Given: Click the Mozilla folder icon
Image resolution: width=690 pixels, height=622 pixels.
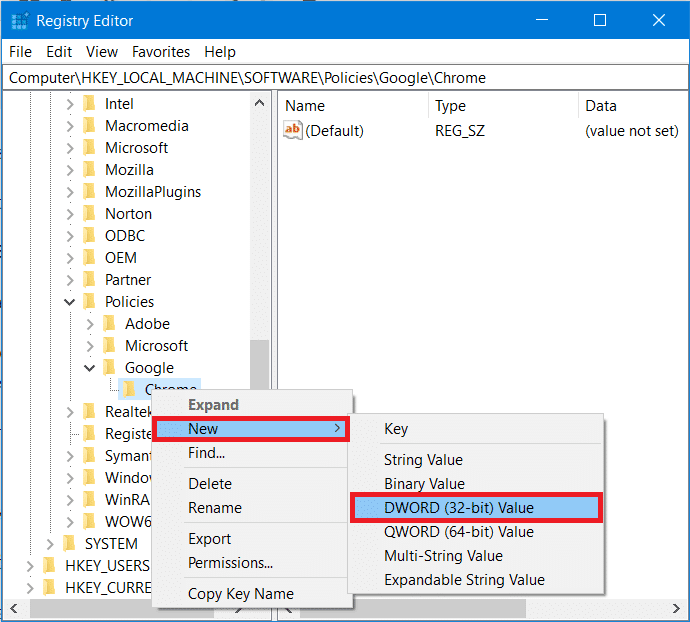Looking at the screenshot, I should pos(89,170).
